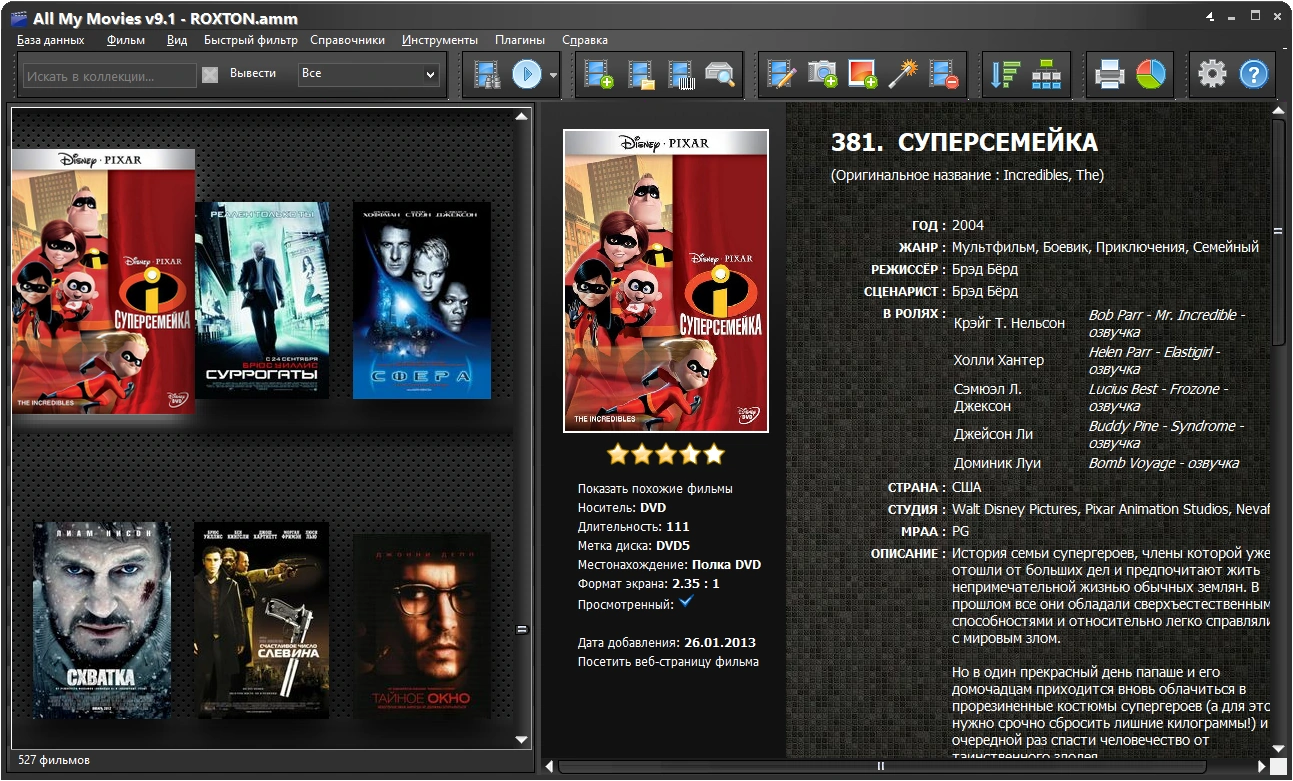Click the year value 2004
The image size is (1293, 781).
point(968,225)
